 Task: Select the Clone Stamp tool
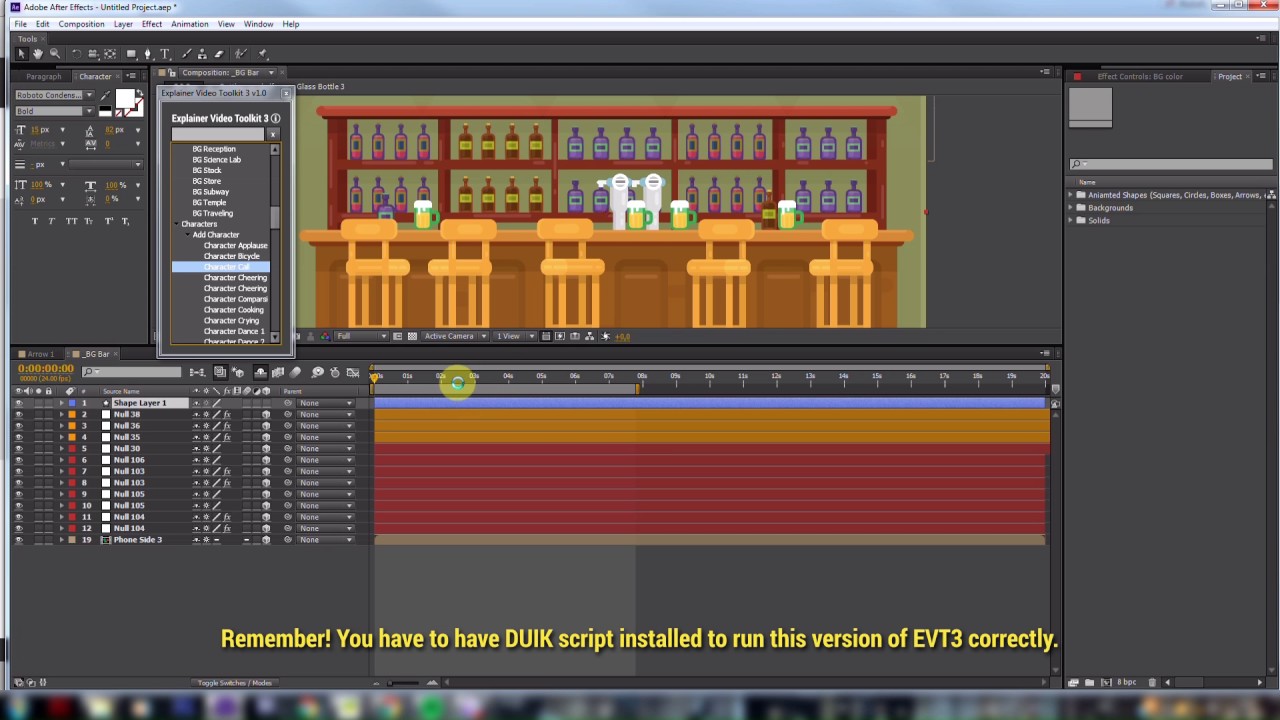[x=202, y=54]
